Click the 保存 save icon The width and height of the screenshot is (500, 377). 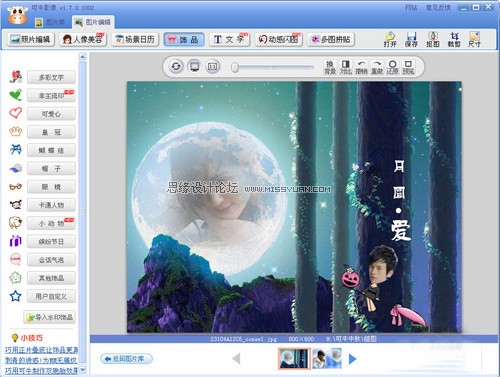coord(411,40)
